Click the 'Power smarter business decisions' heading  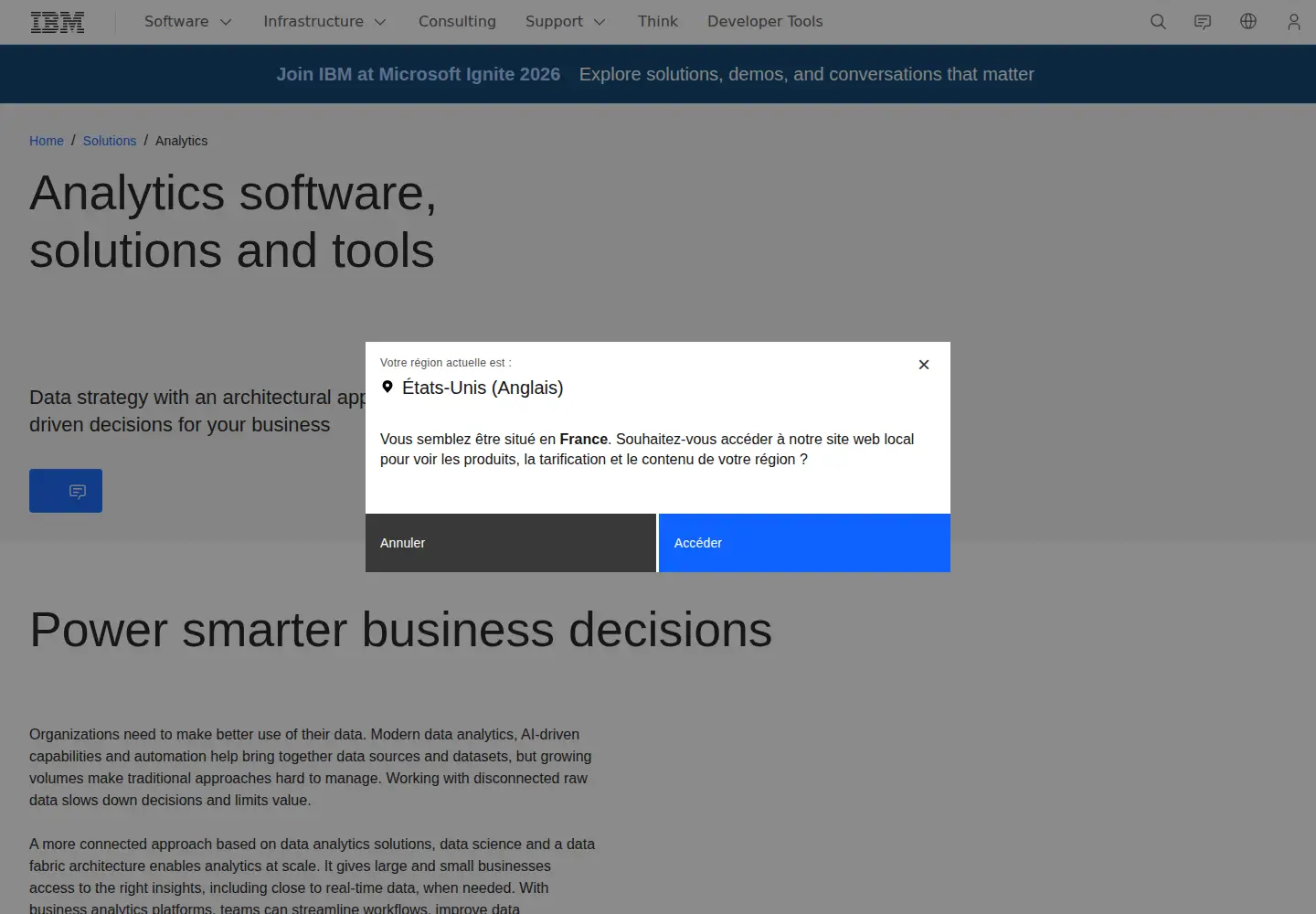coord(400,630)
